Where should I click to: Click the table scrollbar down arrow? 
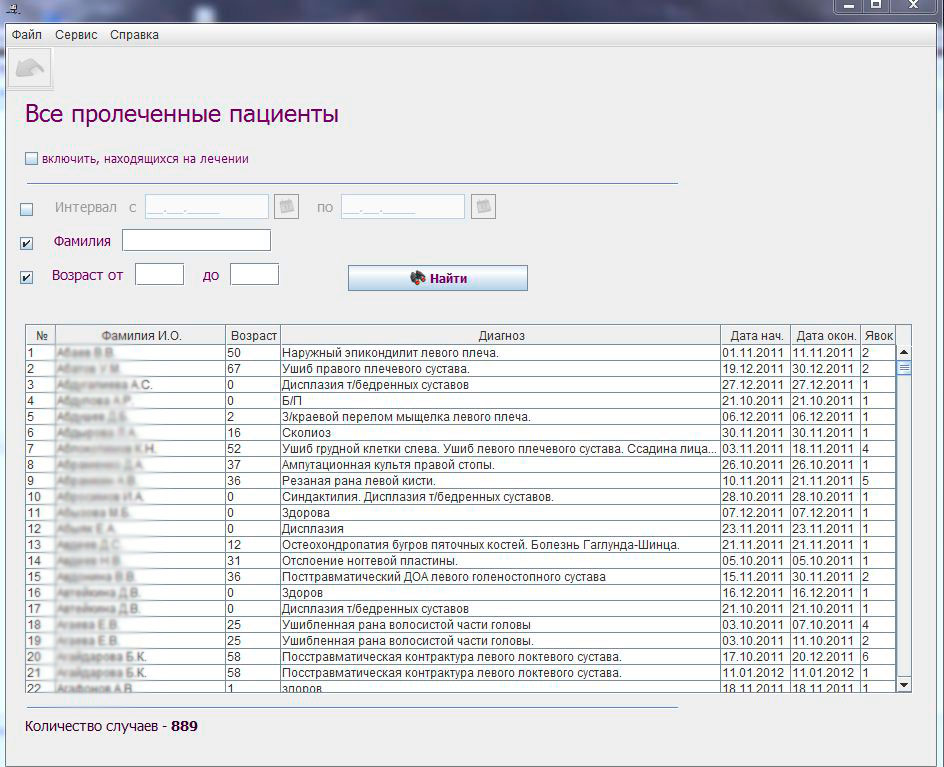904,684
